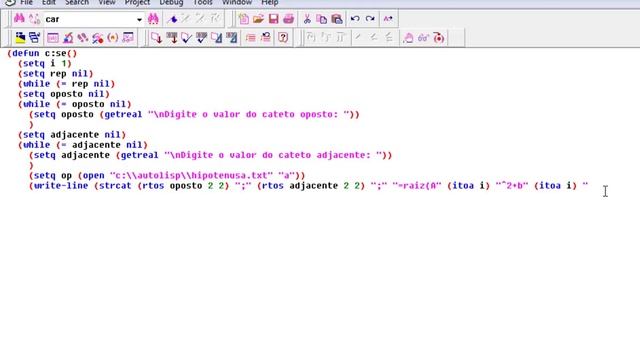Click the '(setq oposto nil)' code line
The height and width of the screenshot is (360, 640).
pos(64,94)
